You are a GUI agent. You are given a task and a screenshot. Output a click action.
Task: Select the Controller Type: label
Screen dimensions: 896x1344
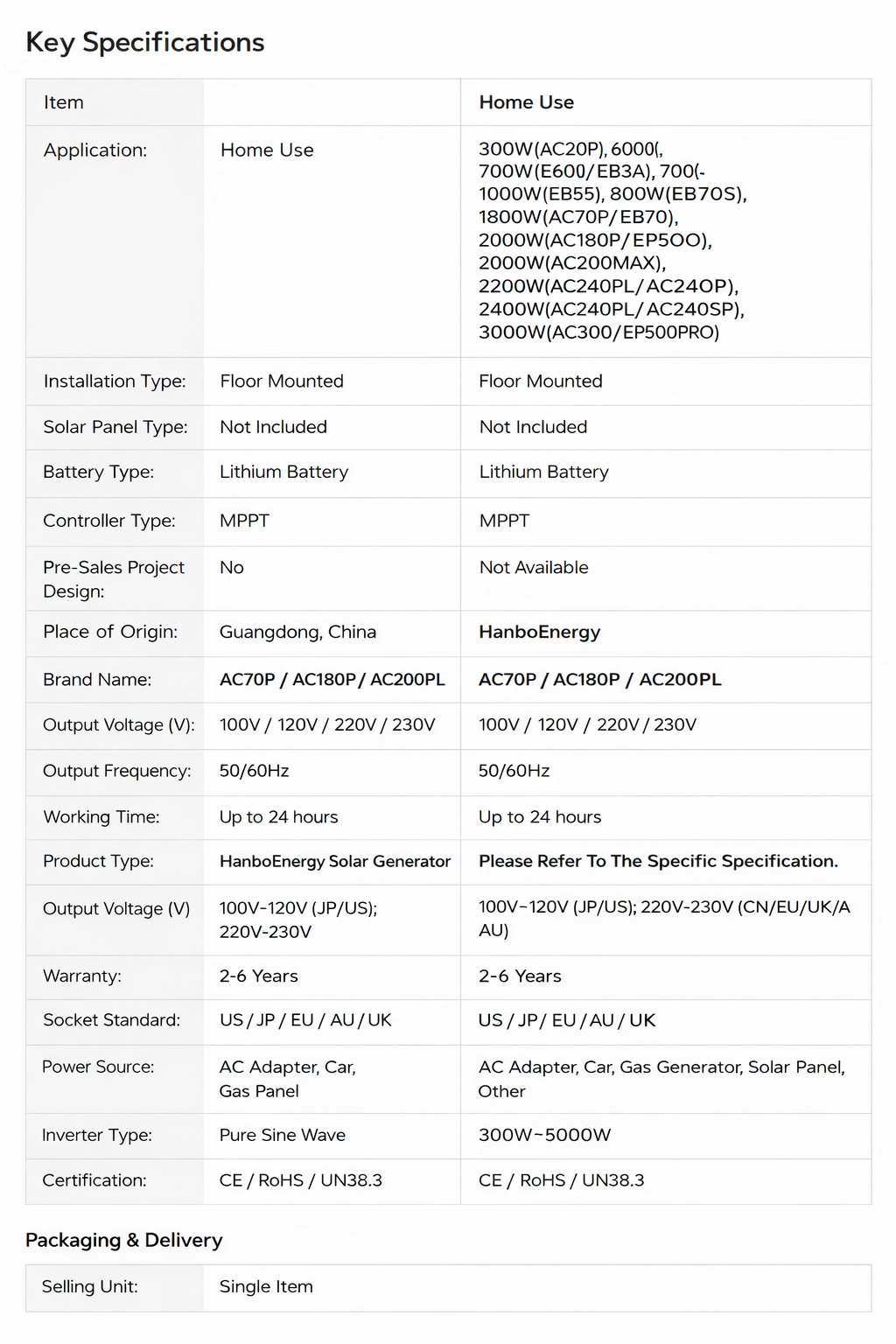(x=109, y=521)
